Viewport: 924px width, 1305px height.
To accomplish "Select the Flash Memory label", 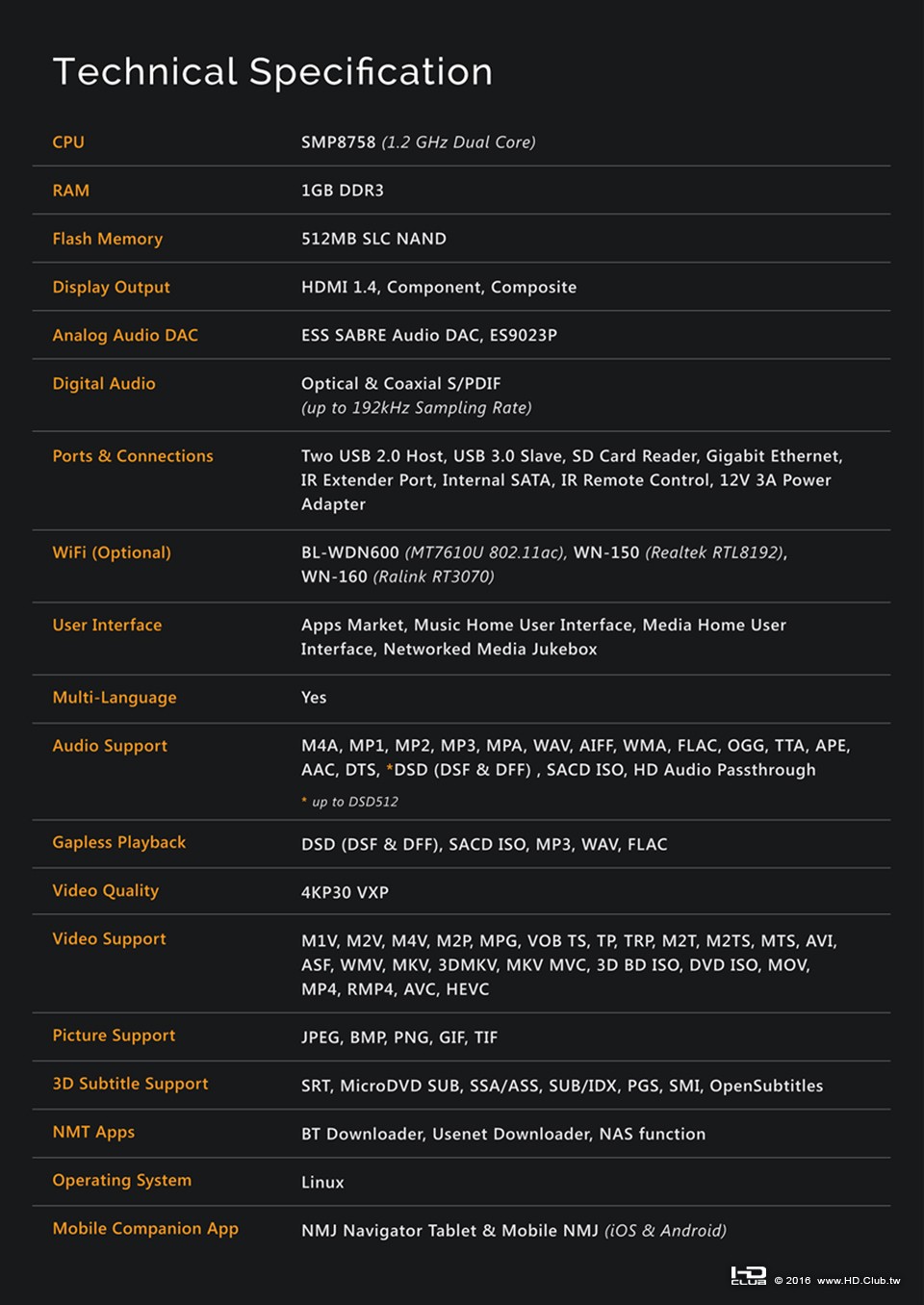I will coord(108,239).
